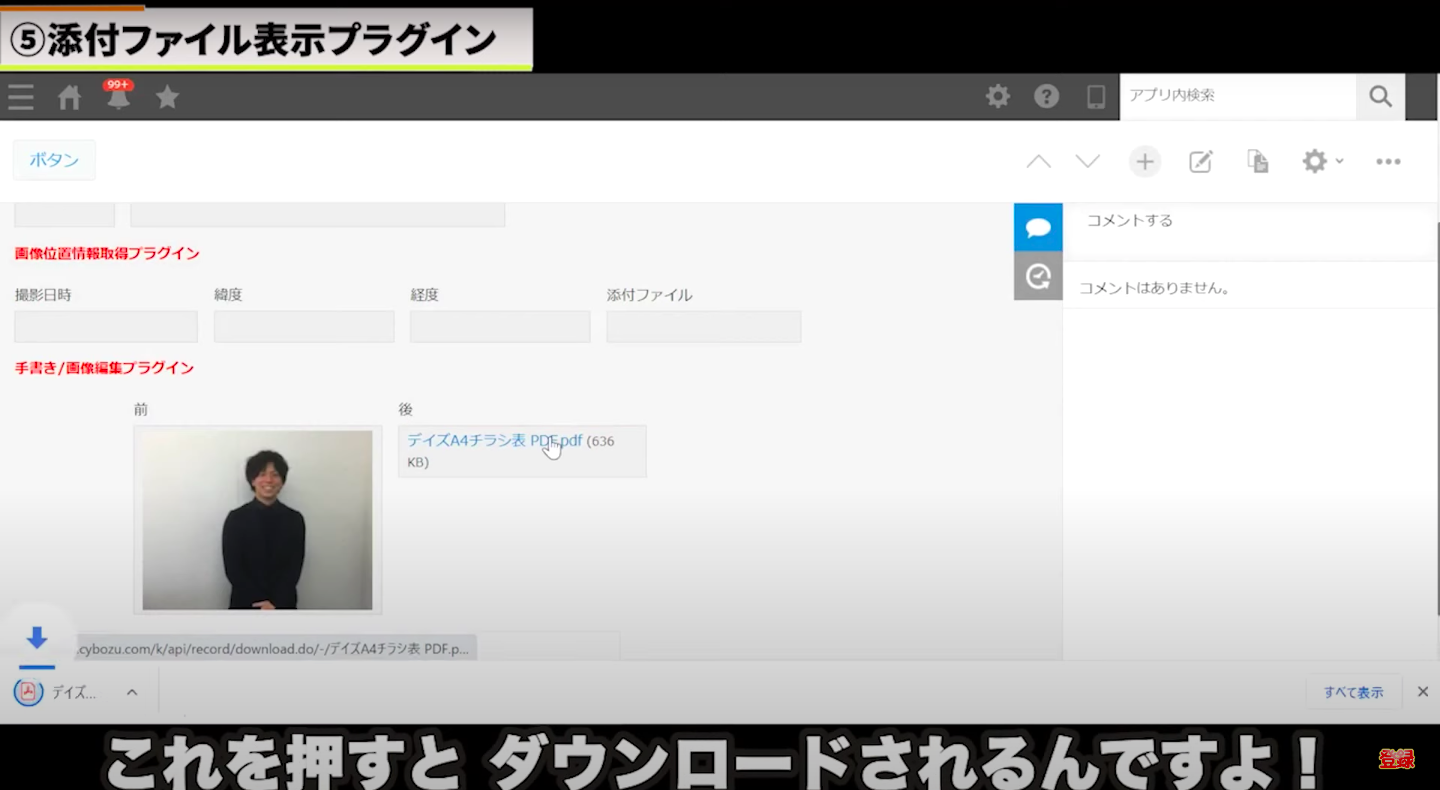The image size is (1440, 790).
Task: Click the ボタン button
Action: (54, 160)
